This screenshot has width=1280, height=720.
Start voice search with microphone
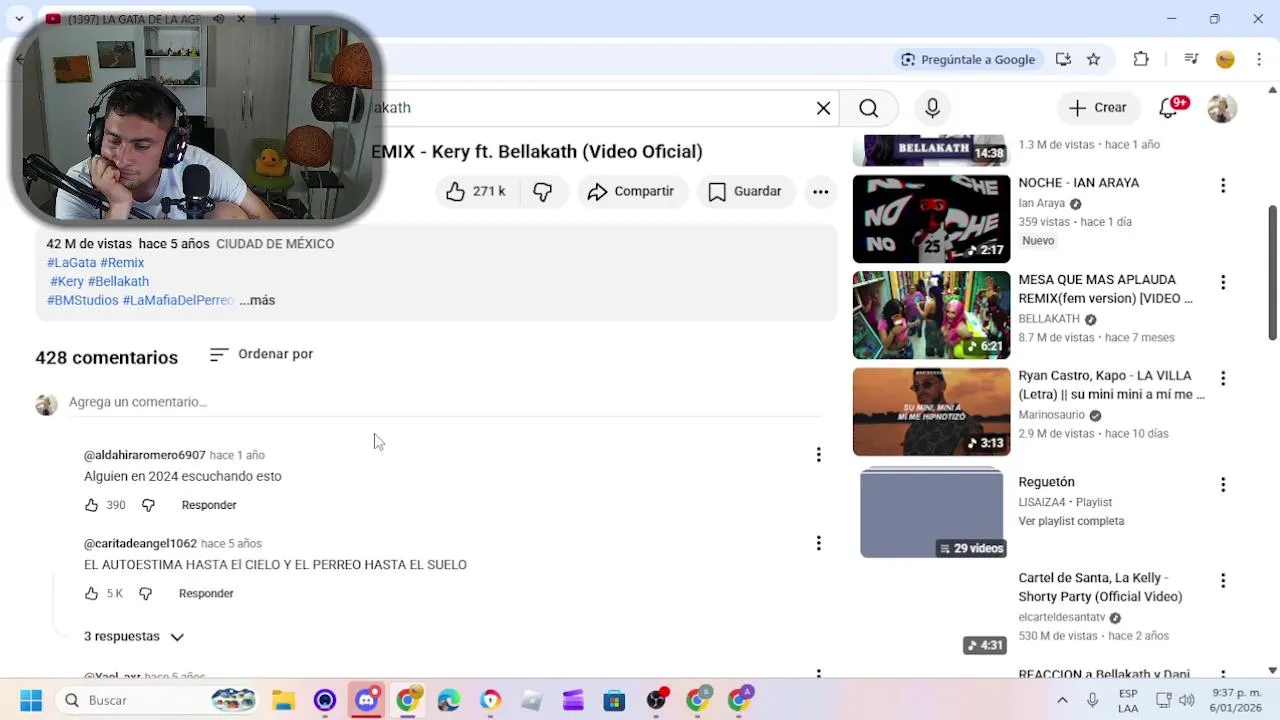coord(932,108)
